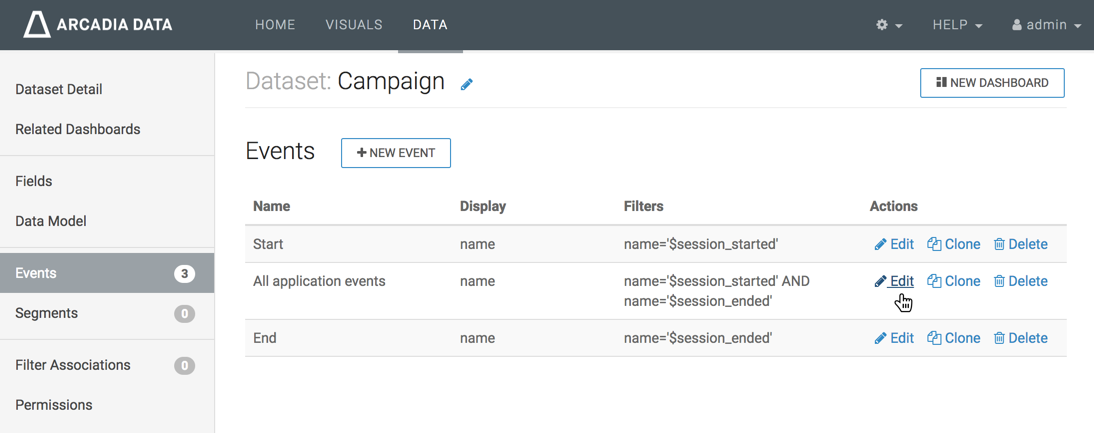Viewport: 1094px width, 433px height.
Task: Delete the End event
Action: click(x=1020, y=338)
